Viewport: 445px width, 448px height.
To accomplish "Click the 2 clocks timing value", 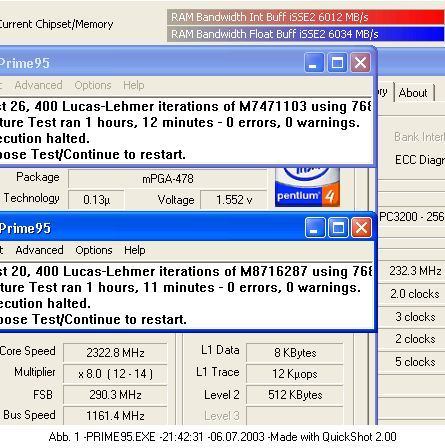I will point(414,339).
